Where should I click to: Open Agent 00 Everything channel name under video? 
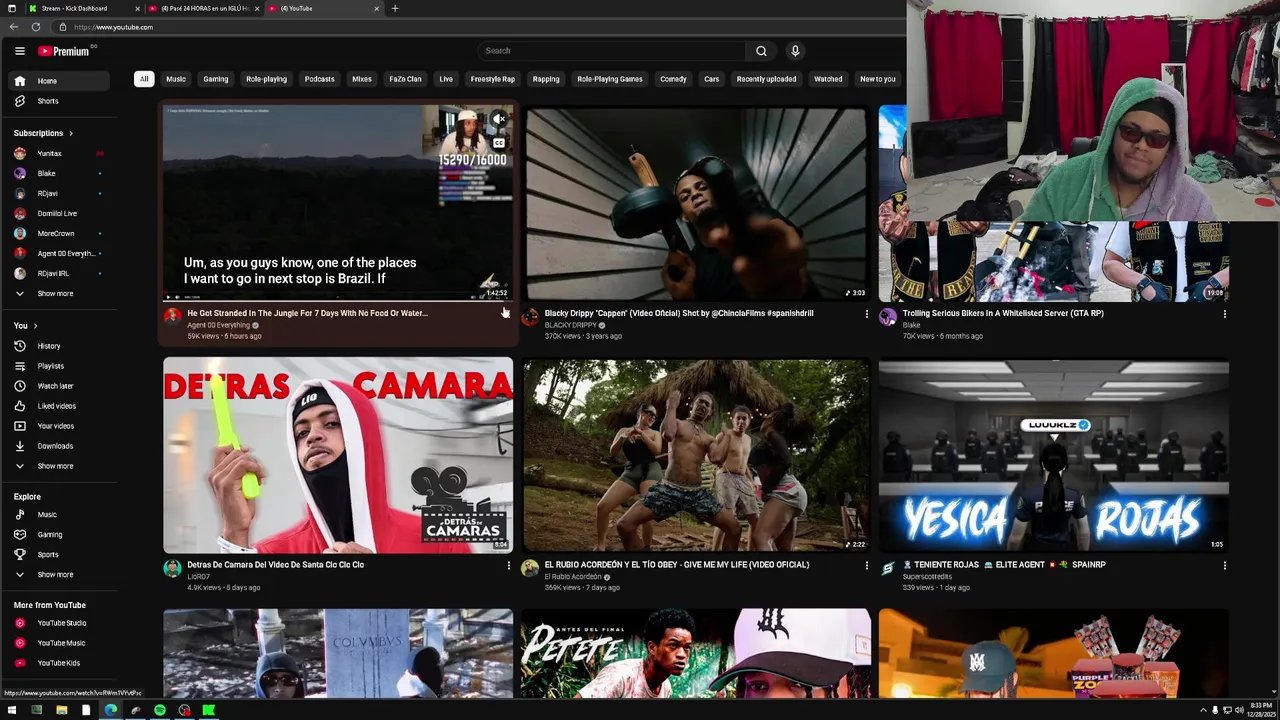(x=218, y=325)
